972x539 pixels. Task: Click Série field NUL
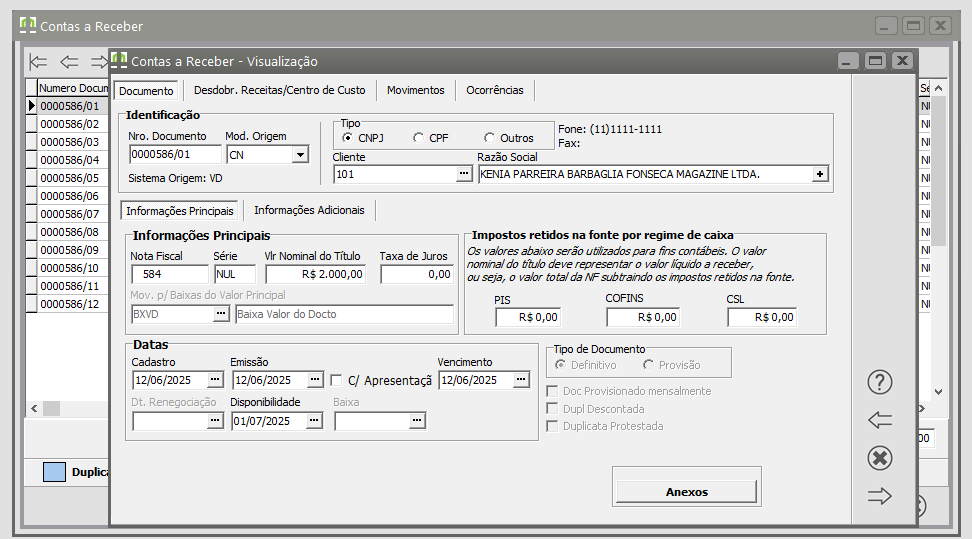(235, 274)
